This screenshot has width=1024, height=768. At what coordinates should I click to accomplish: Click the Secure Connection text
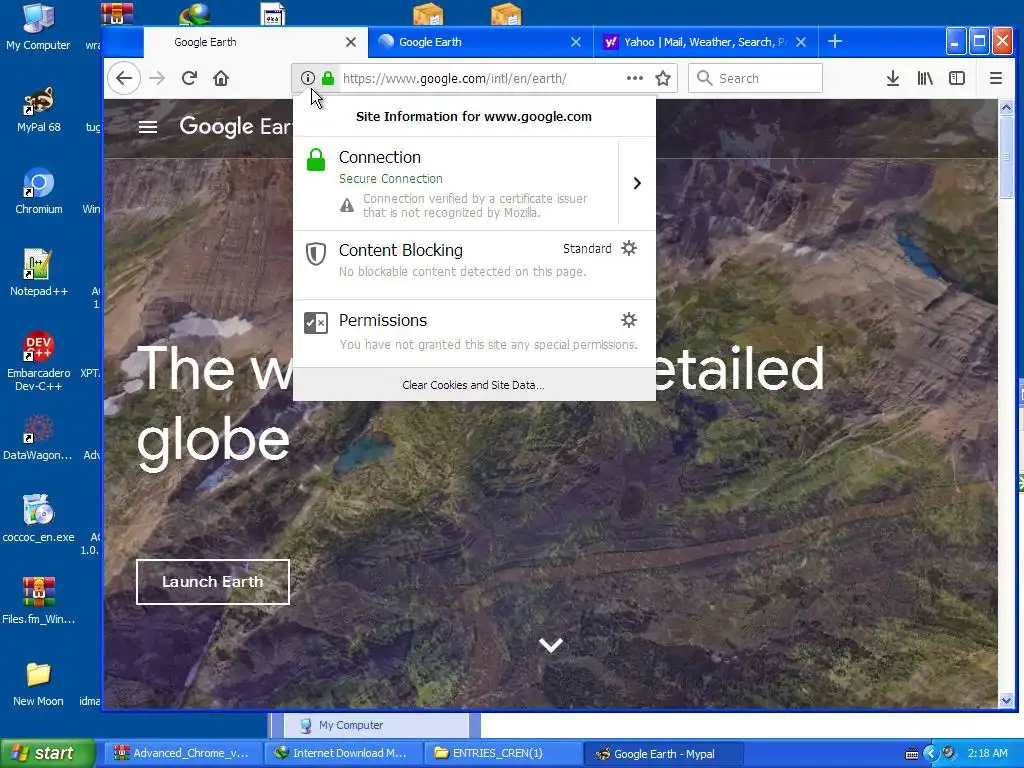point(391,179)
